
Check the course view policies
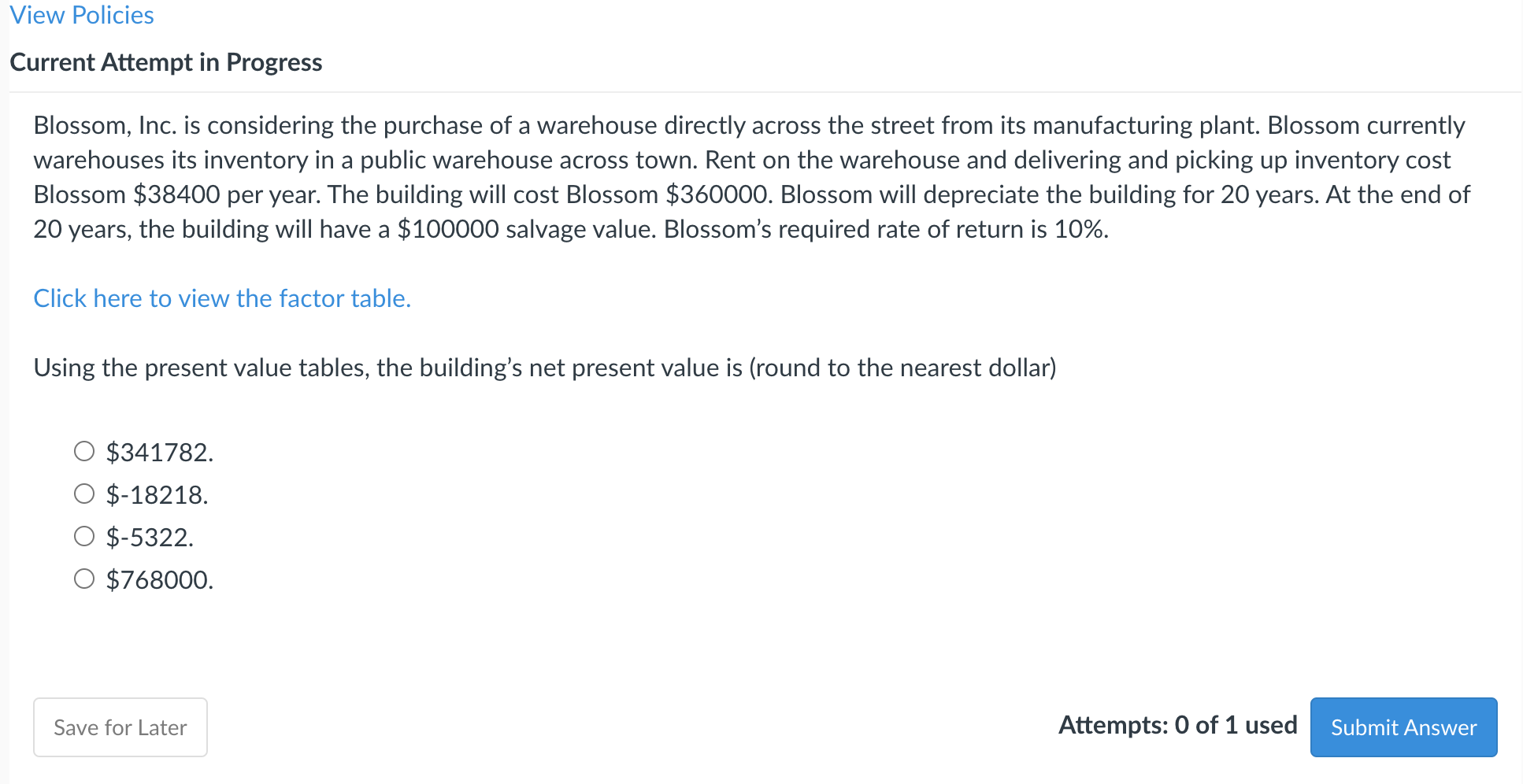[x=80, y=14]
